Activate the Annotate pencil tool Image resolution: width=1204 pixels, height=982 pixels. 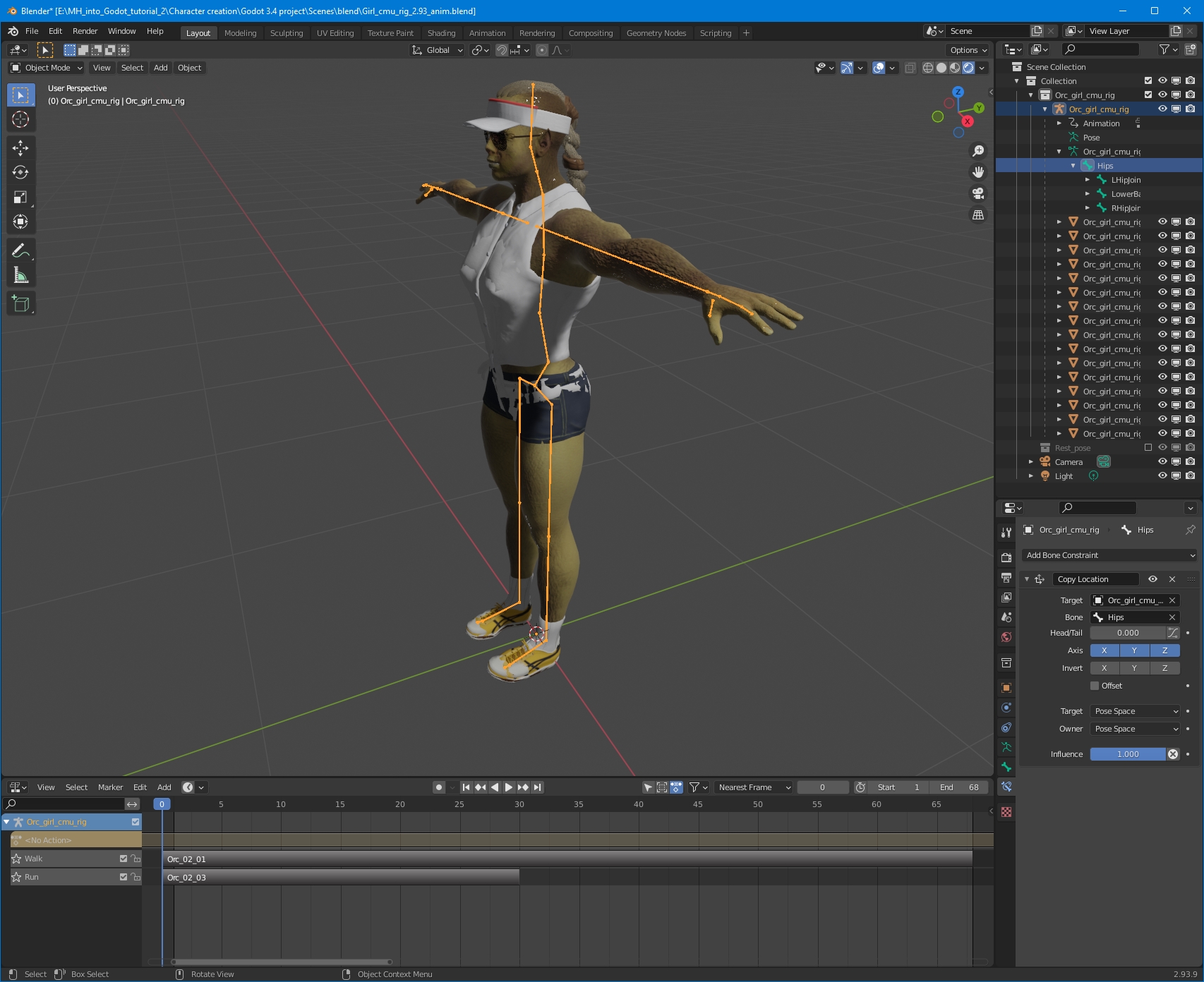[20, 250]
